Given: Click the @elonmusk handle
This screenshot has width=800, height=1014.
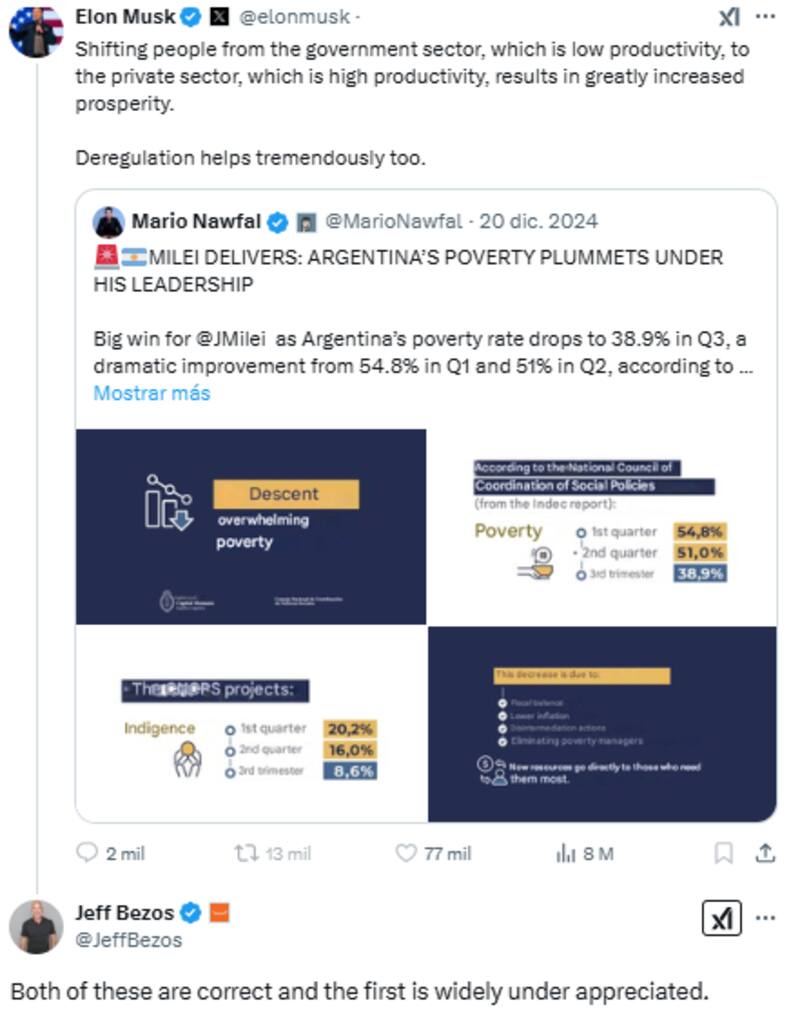Looking at the screenshot, I should point(295,17).
